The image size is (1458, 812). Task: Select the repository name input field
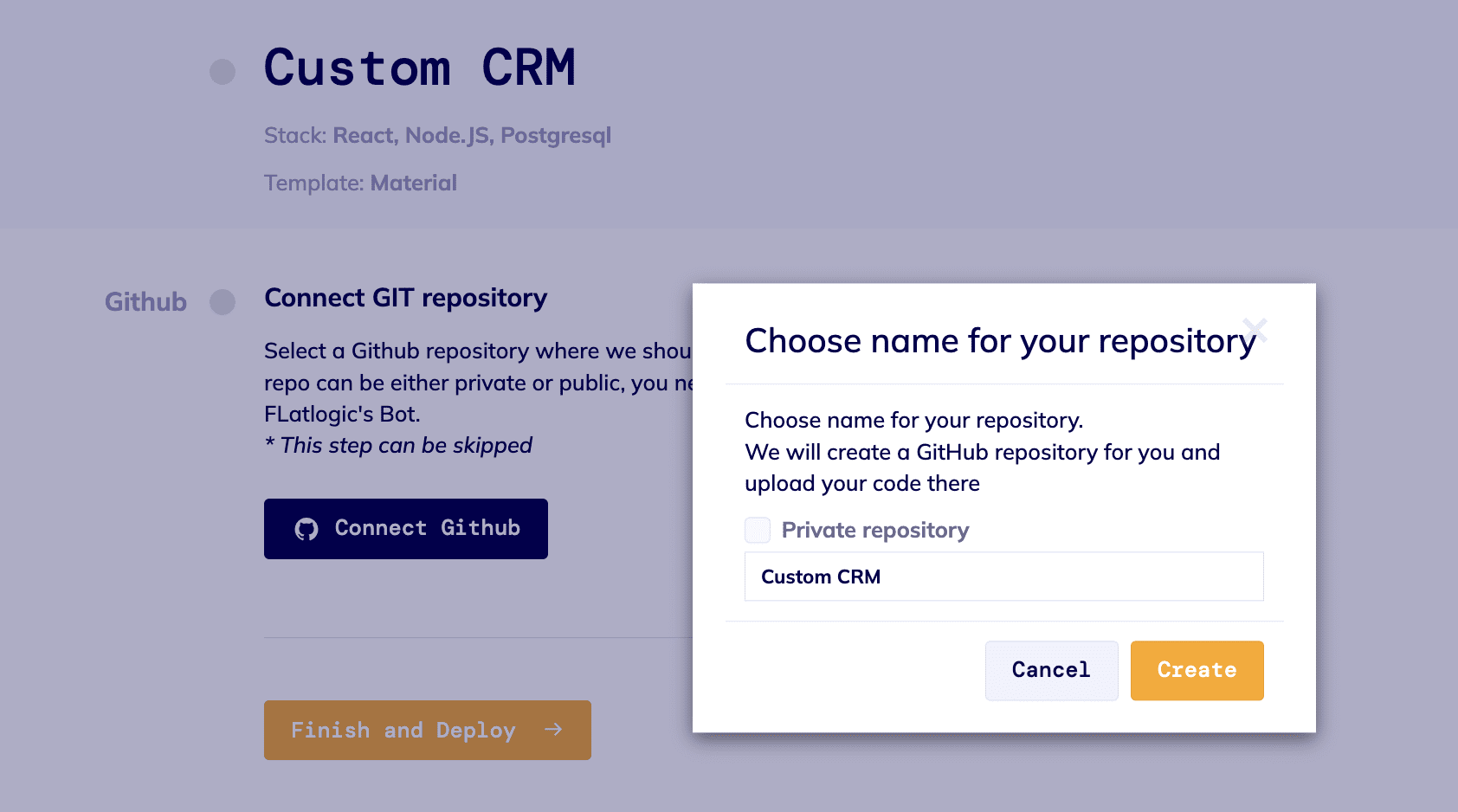(x=1003, y=576)
